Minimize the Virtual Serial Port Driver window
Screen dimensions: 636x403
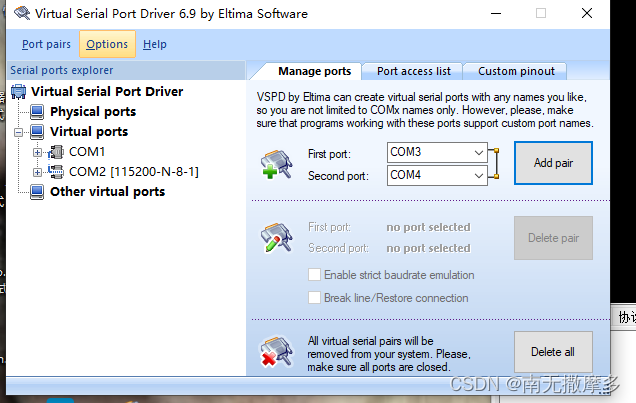coord(496,13)
